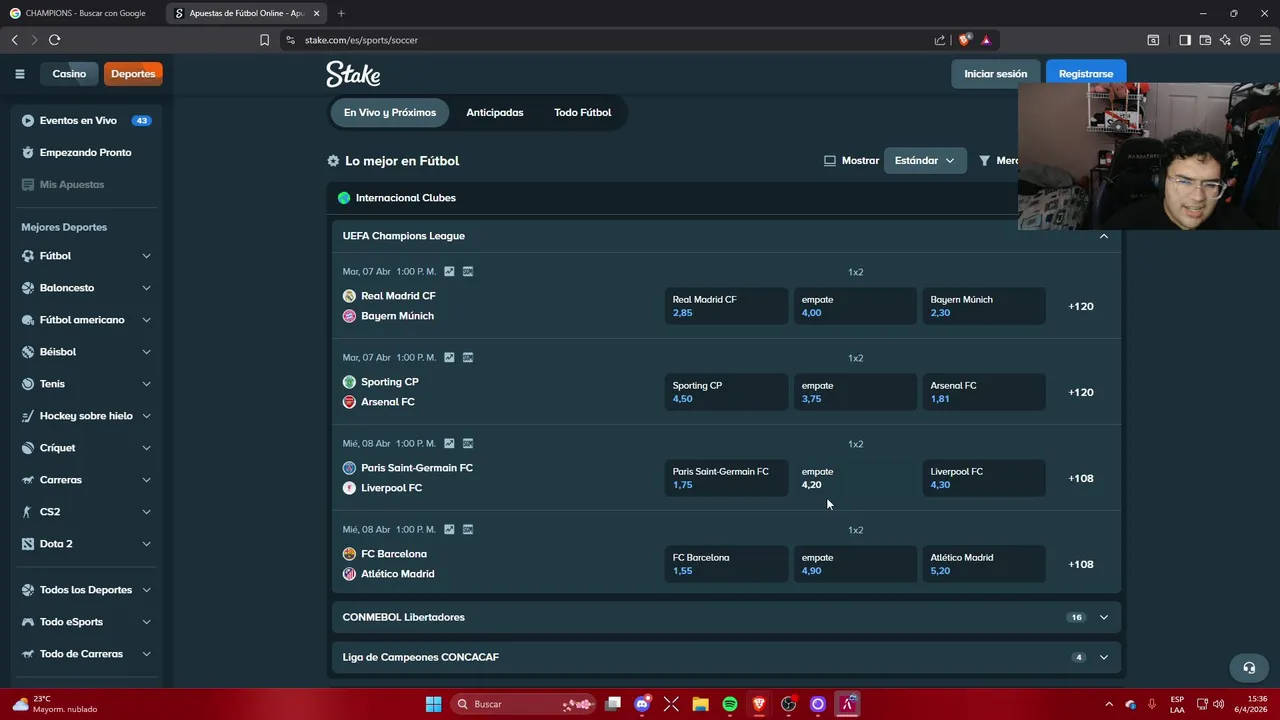Switch to the Todo Fútbol tab

[583, 113]
